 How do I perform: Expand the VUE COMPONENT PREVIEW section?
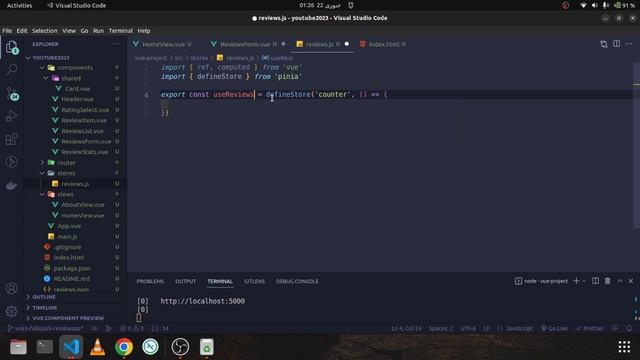click(x=68, y=318)
